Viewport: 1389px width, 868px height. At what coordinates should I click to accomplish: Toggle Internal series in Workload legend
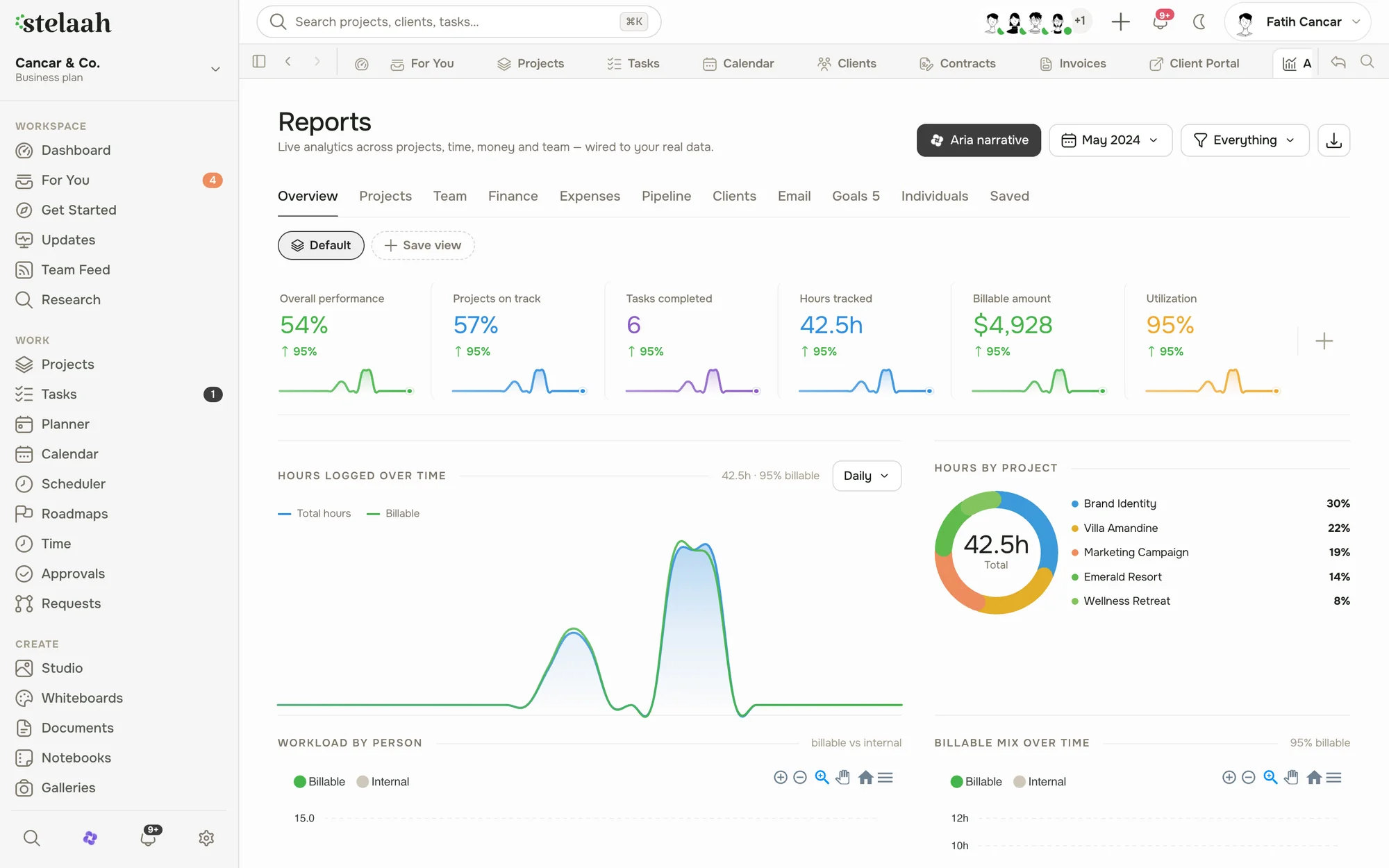click(x=383, y=782)
